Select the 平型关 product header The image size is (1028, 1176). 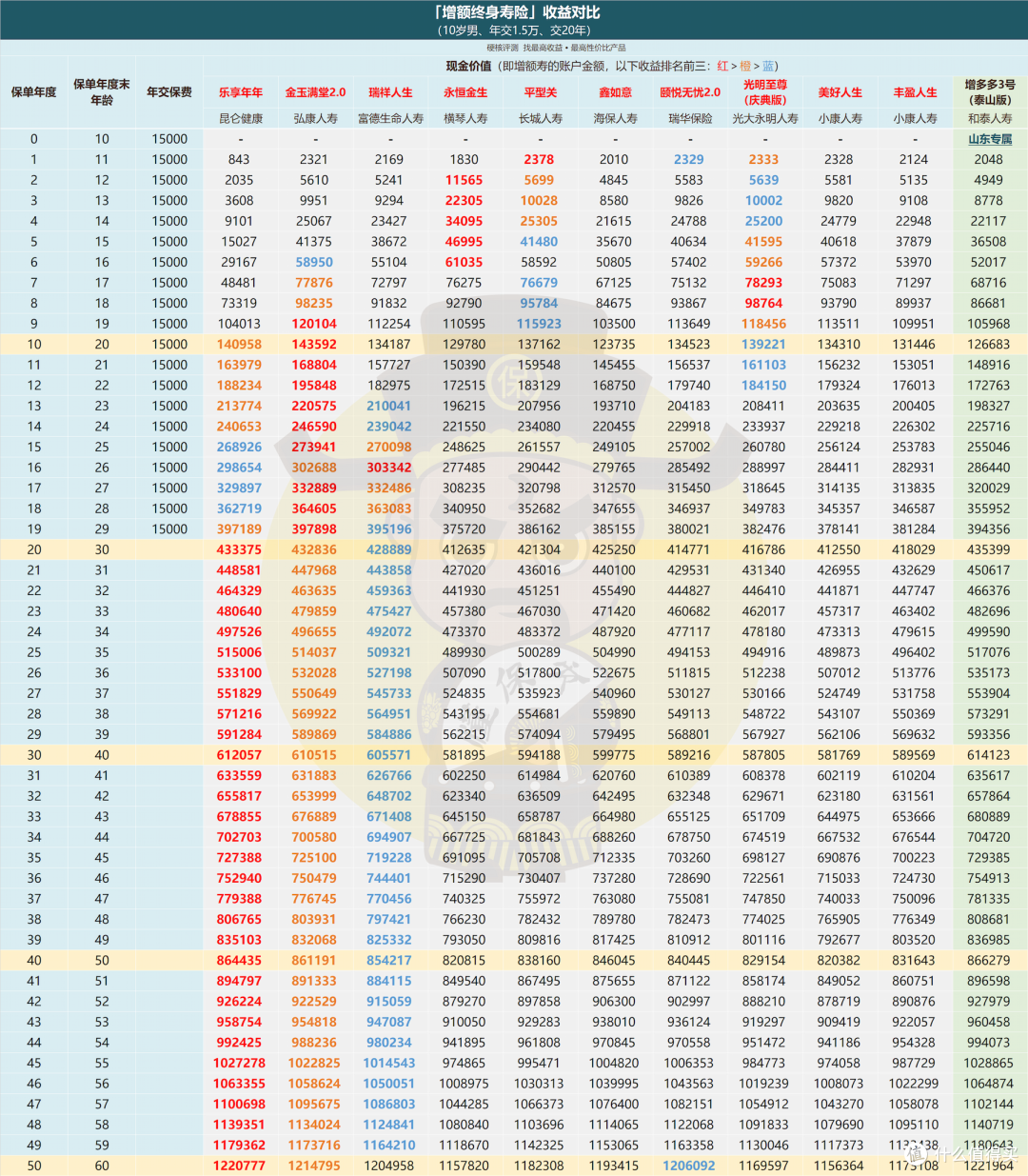click(x=540, y=92)
